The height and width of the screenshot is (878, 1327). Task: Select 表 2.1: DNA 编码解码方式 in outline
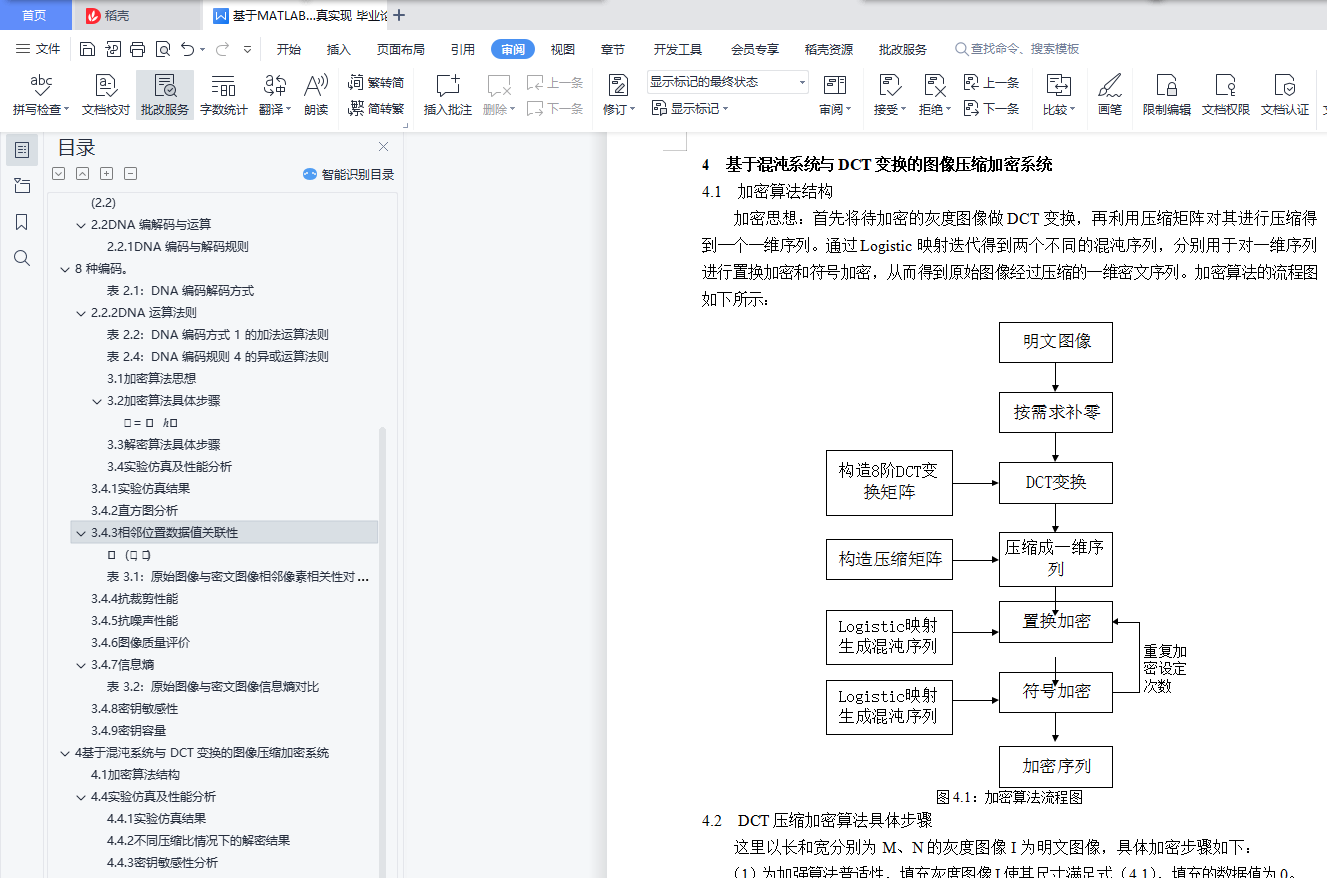tap(180, 291)
